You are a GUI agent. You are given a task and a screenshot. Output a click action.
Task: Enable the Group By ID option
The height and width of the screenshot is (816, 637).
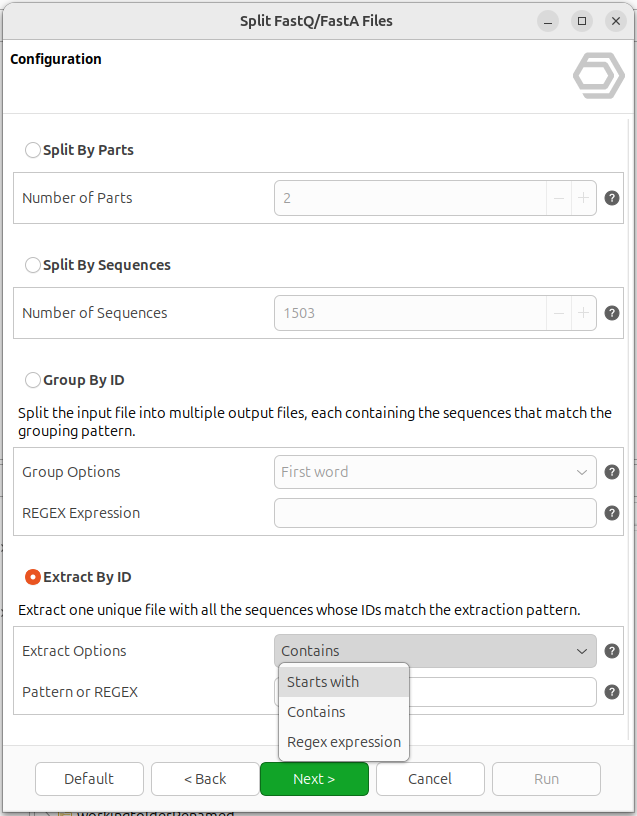[x=33, y=380]
